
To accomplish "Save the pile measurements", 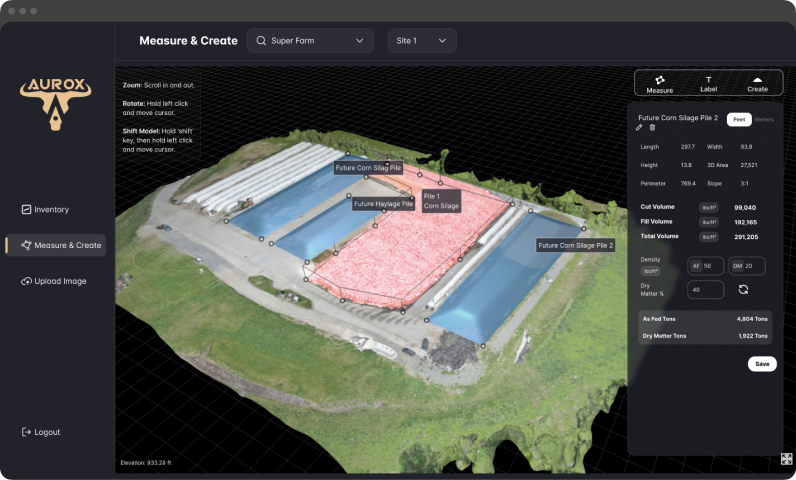I will point(762,364).
